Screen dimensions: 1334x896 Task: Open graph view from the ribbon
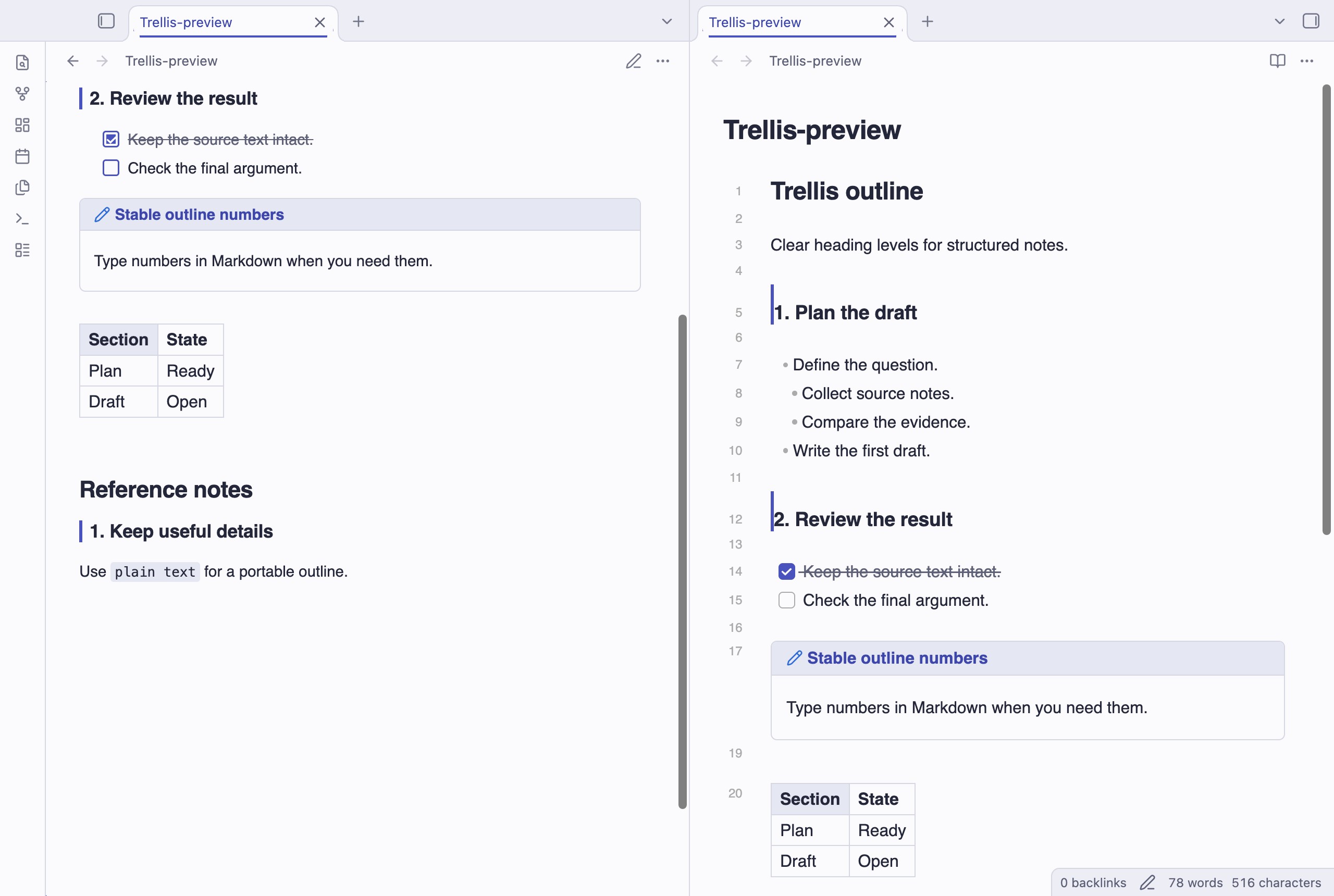point(22,94)
